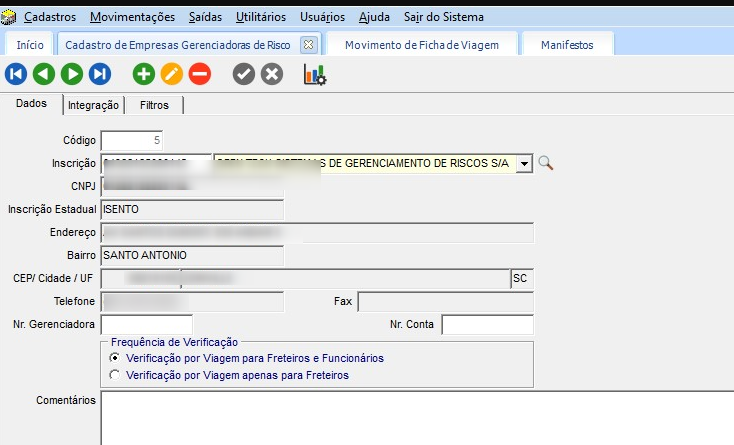Jump to last record icon
This screenshot has height=445, width=734.
(x=99, y=73)
